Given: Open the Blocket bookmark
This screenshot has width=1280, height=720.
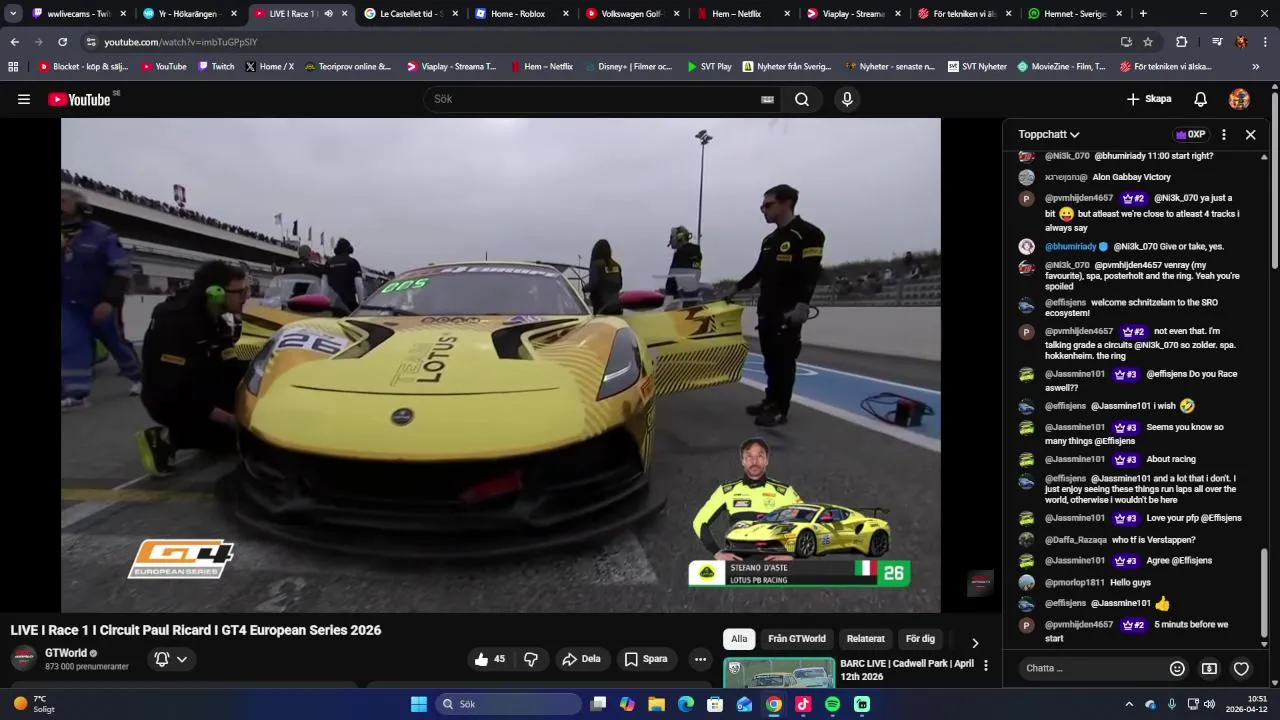Looking at the screenshot, I should 82,67.
